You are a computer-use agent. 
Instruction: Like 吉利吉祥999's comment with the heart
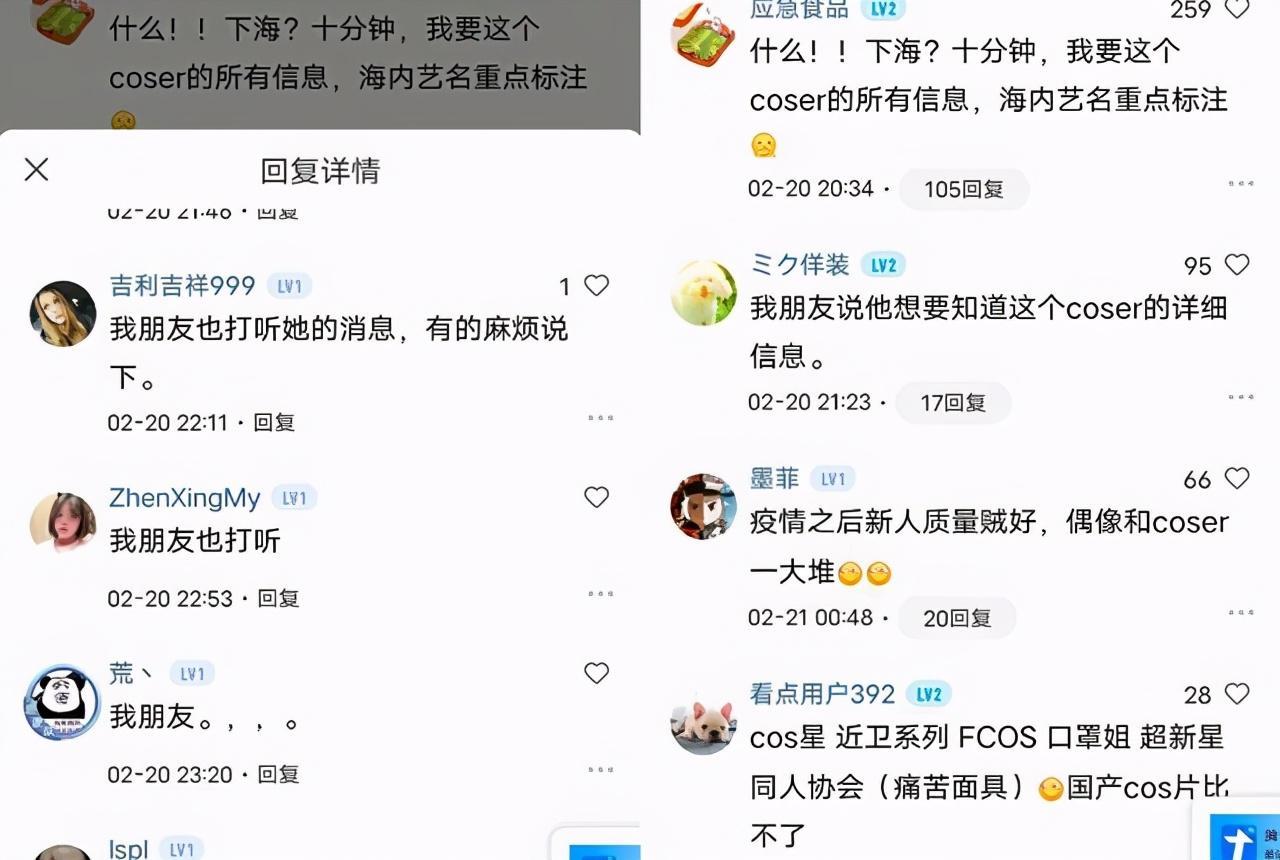pyautogui.click(x=596, y=286)
